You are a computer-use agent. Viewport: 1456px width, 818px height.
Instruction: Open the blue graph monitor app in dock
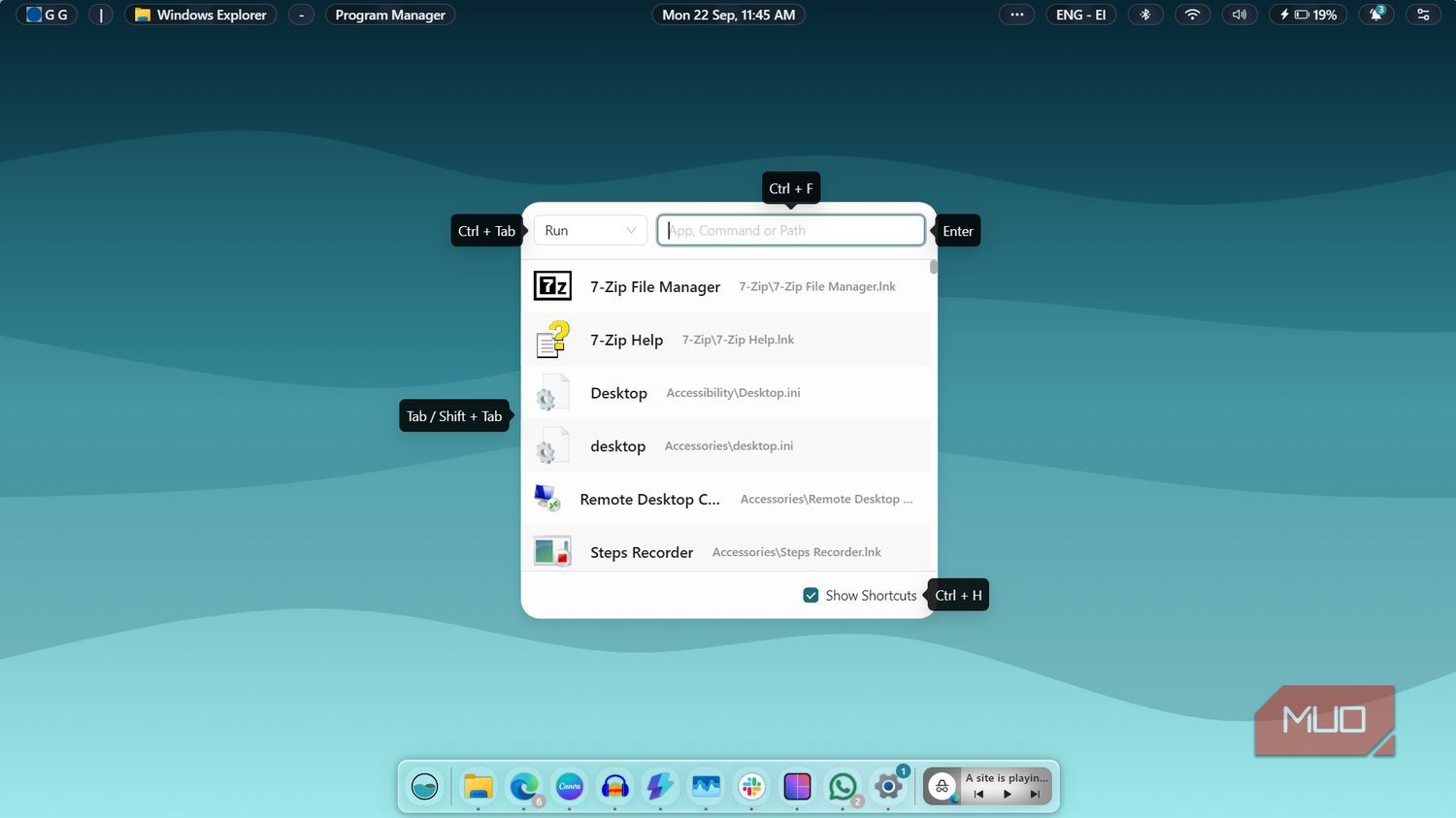coord(706,786)
